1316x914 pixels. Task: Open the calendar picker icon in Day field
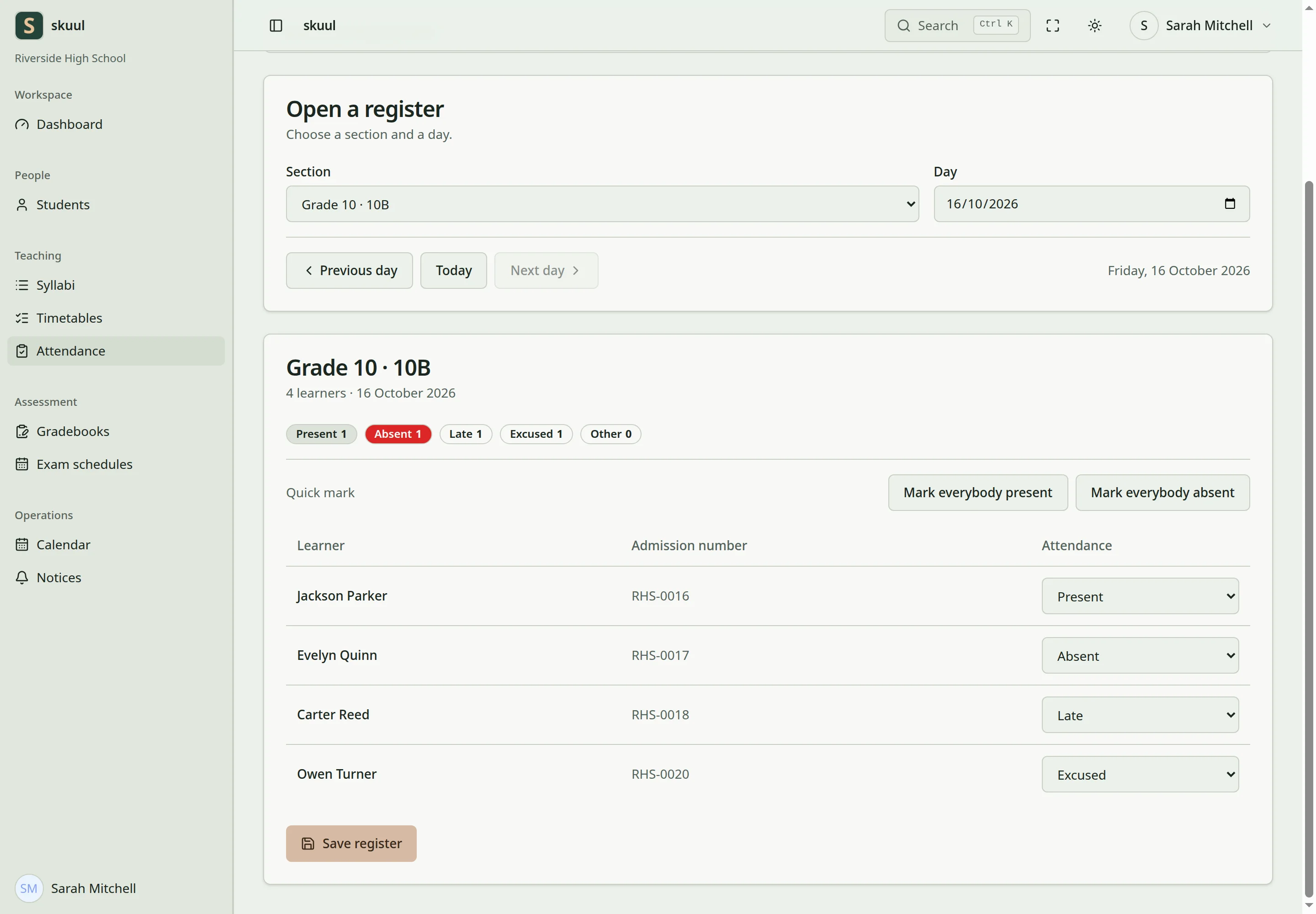[x=1230, y=203]
